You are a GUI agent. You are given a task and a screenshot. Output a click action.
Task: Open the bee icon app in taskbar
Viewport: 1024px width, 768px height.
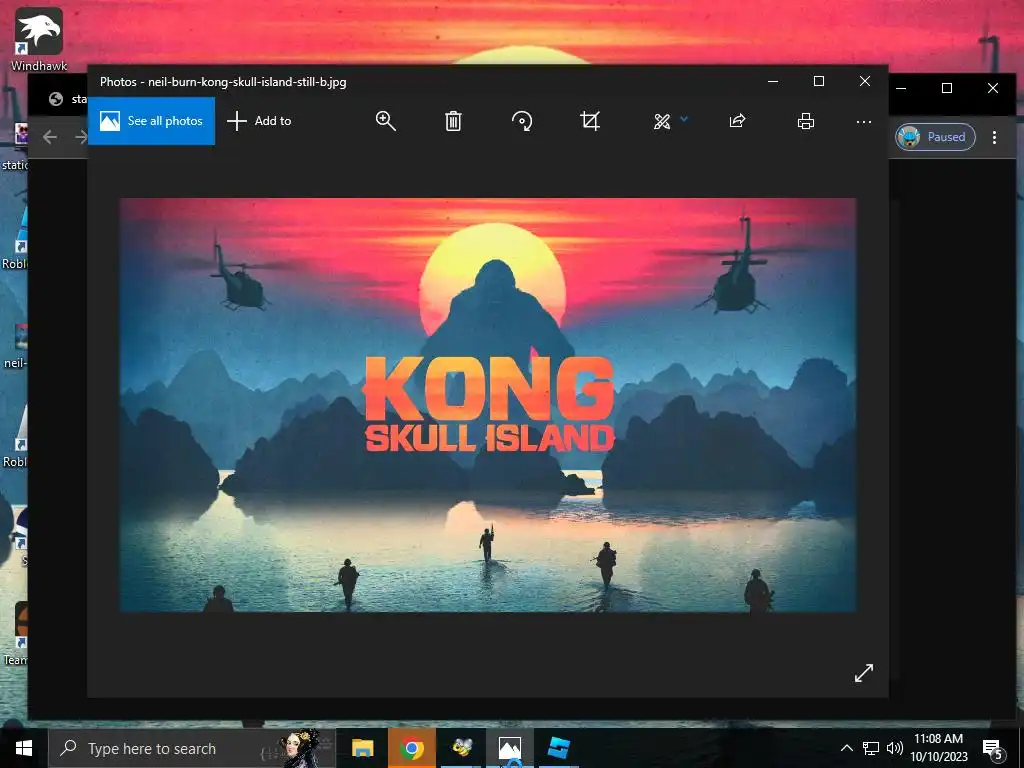tap(462, 748)
